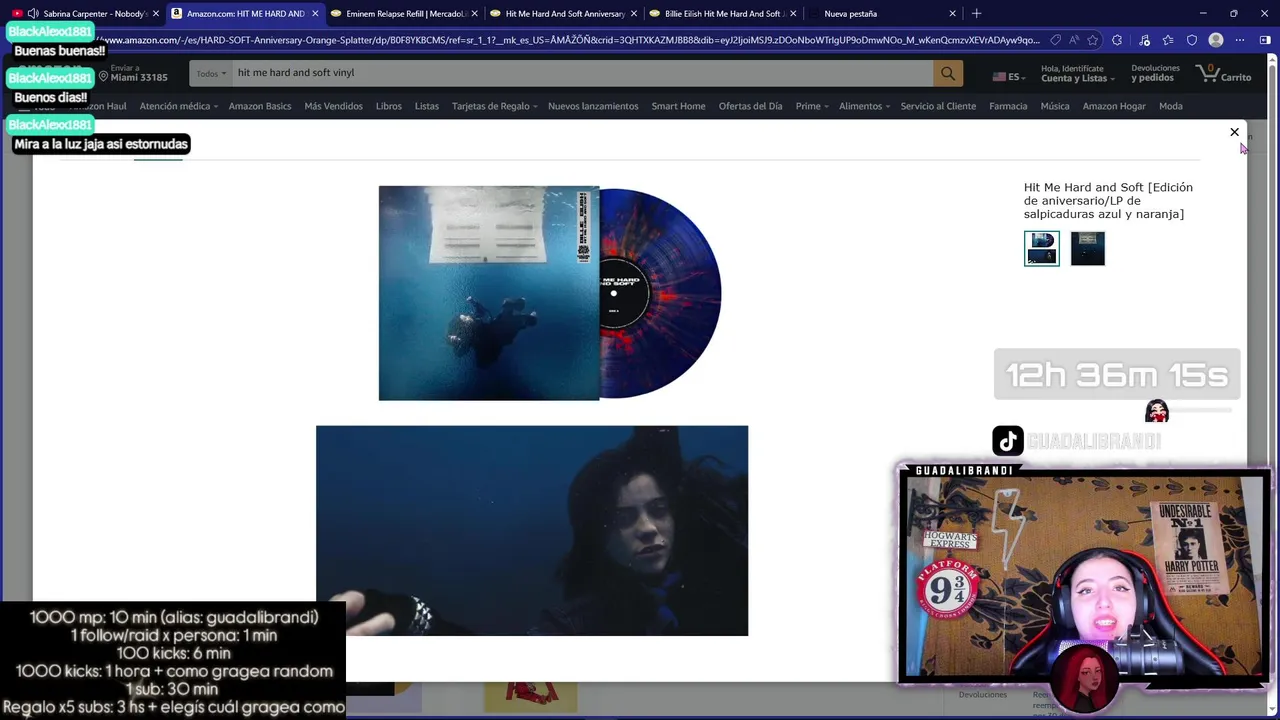The height and width of the screenshot is (720, 1280).
Task: Close the Hit Me Hard And Soft Anniversary tab
Action: tap(634, 14)
